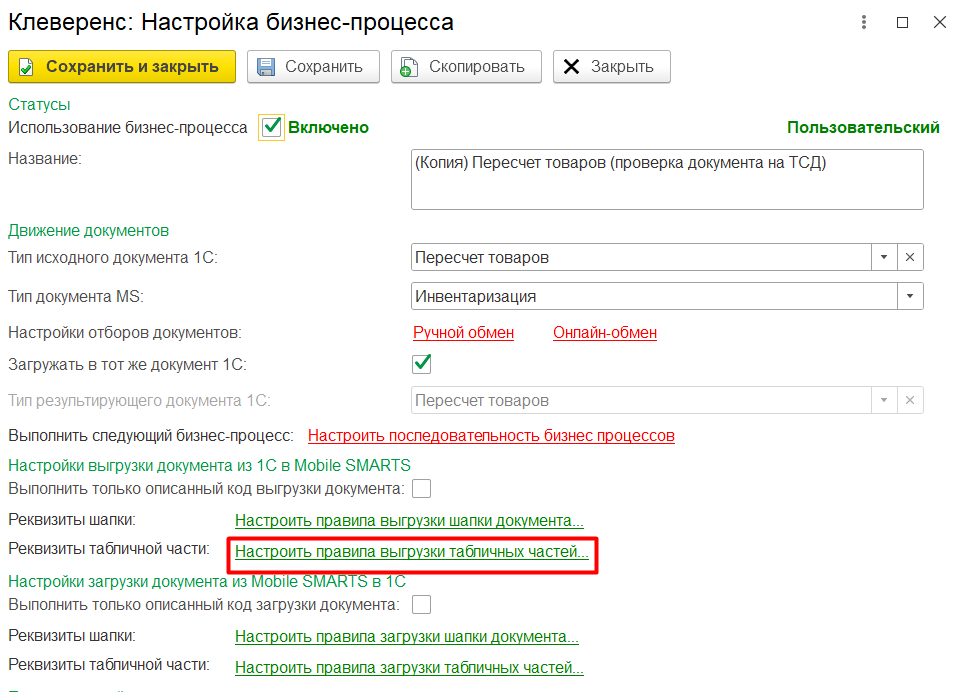This screenshot has width=963, height=692.
Task: Open 'Настроить правила выгрузки шапки документа...' link
Action: point(409,521)
